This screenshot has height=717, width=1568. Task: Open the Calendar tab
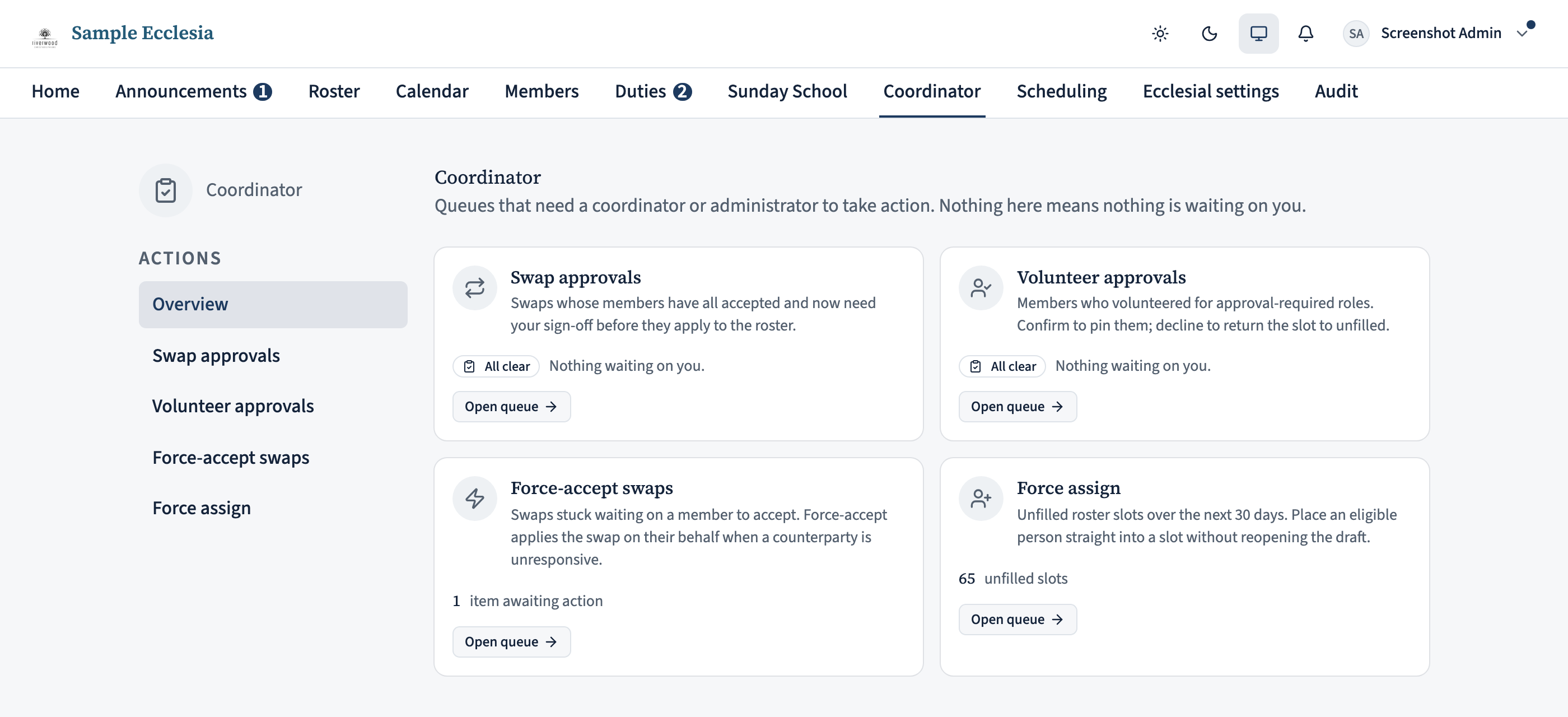[x=432, y=91]
